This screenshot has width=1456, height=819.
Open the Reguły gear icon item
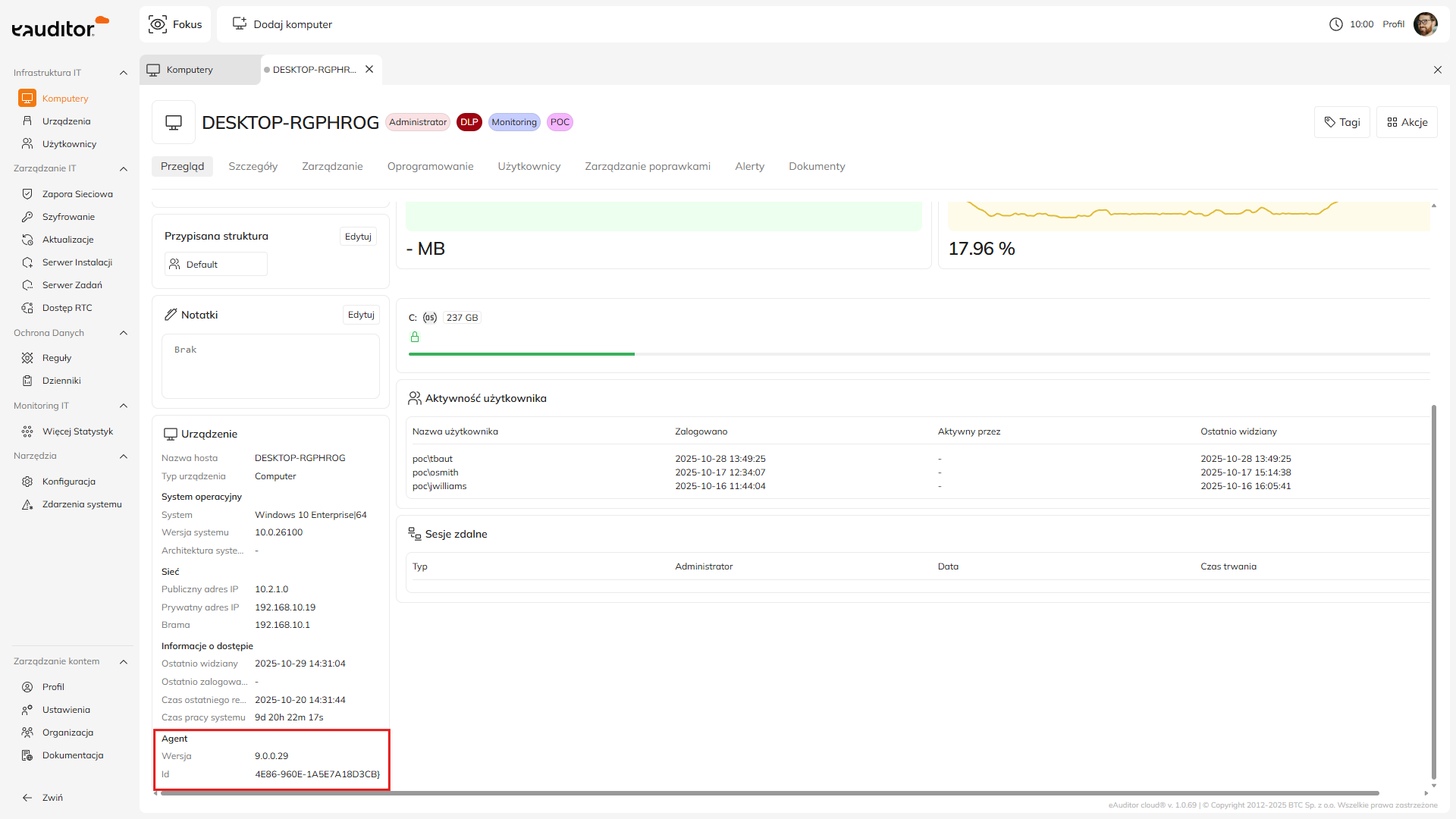27,358
